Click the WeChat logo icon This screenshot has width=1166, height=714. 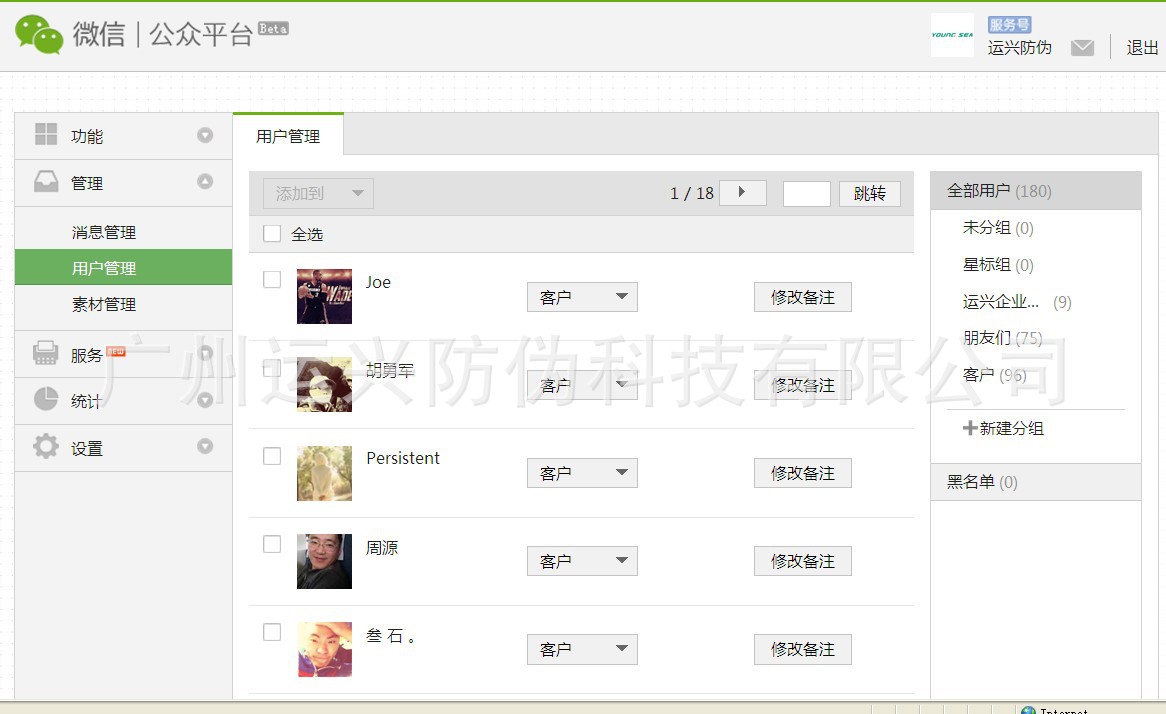(x=39, y=34)
